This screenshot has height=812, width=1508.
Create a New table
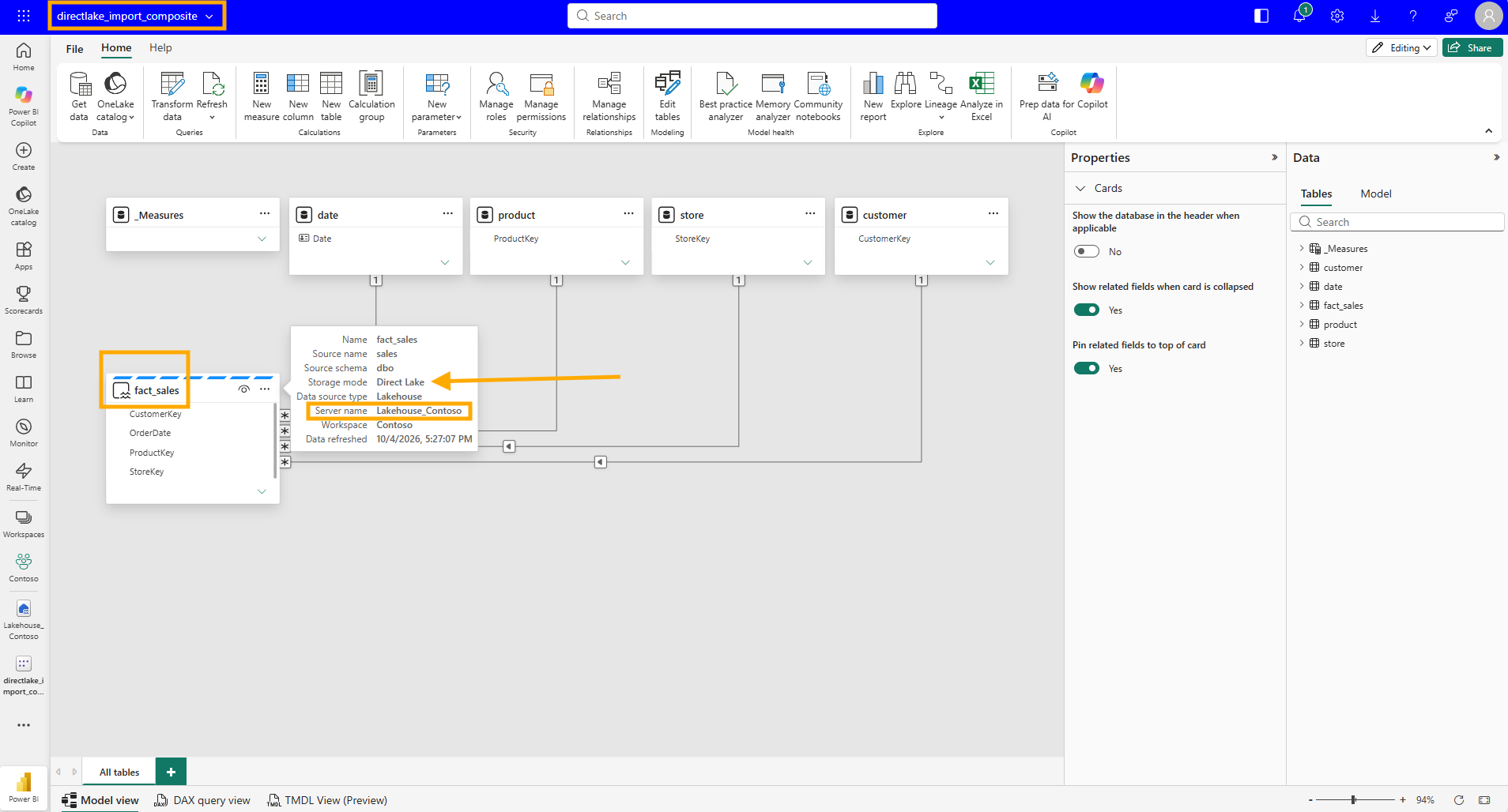(x=331, y=96)
